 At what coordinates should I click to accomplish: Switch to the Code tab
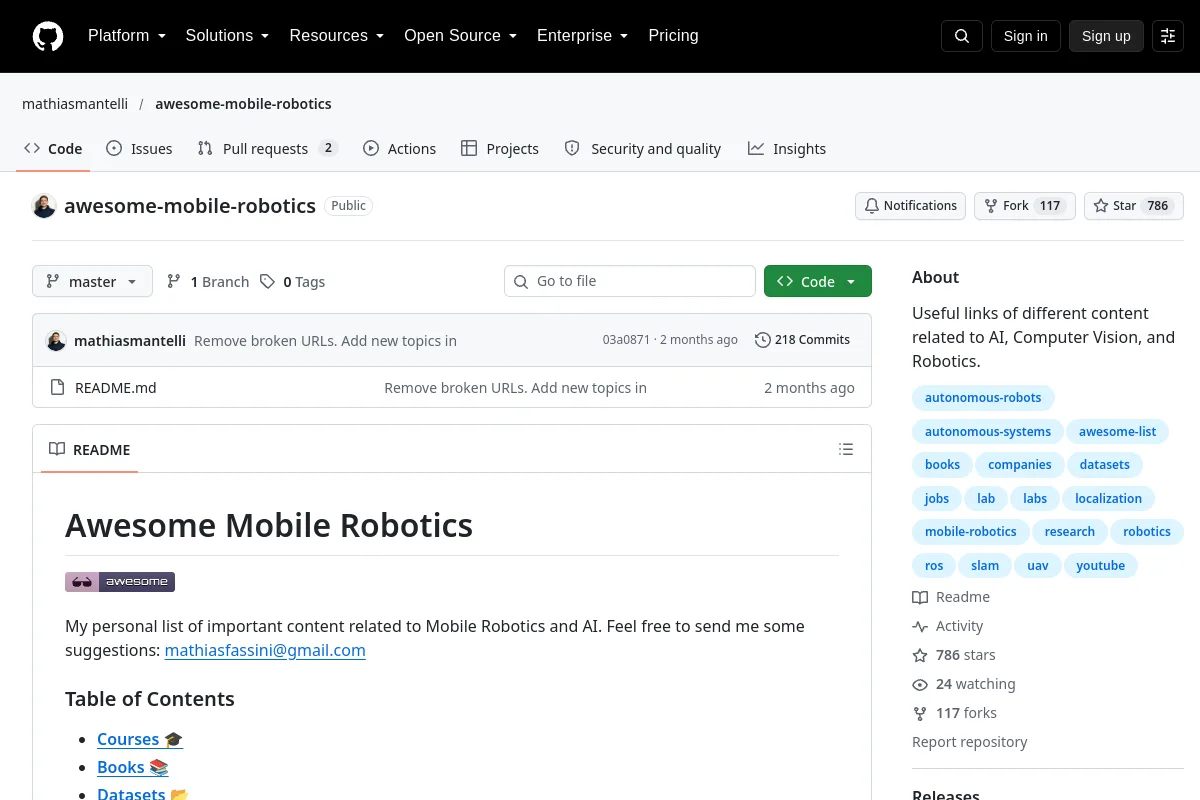[x=53, y=148]
